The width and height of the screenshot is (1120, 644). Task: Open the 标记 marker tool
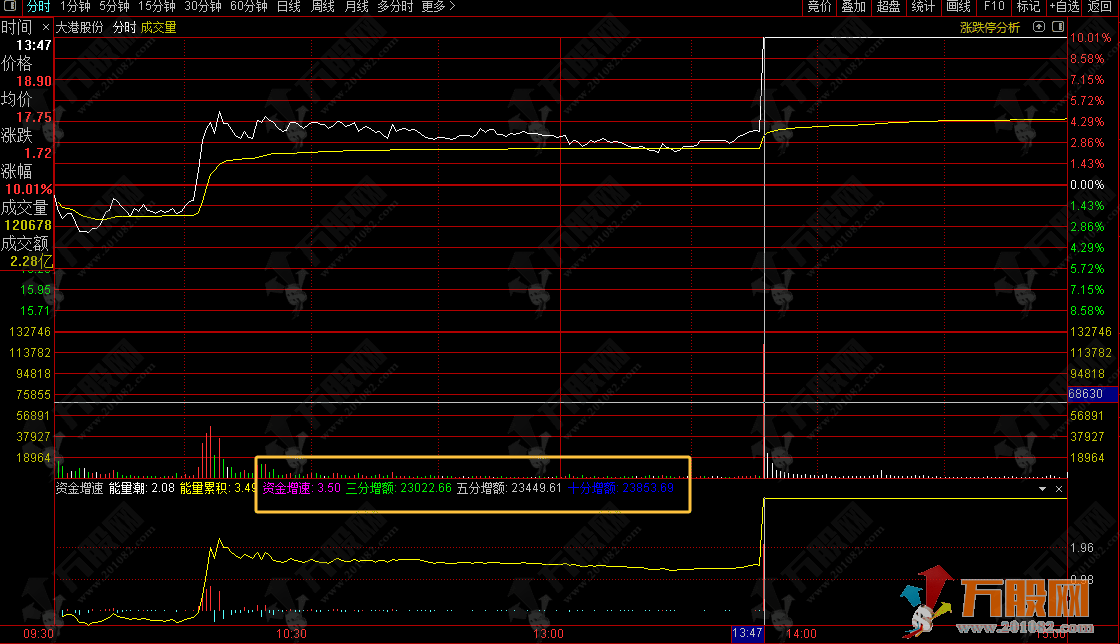(x=1028, y=7)
